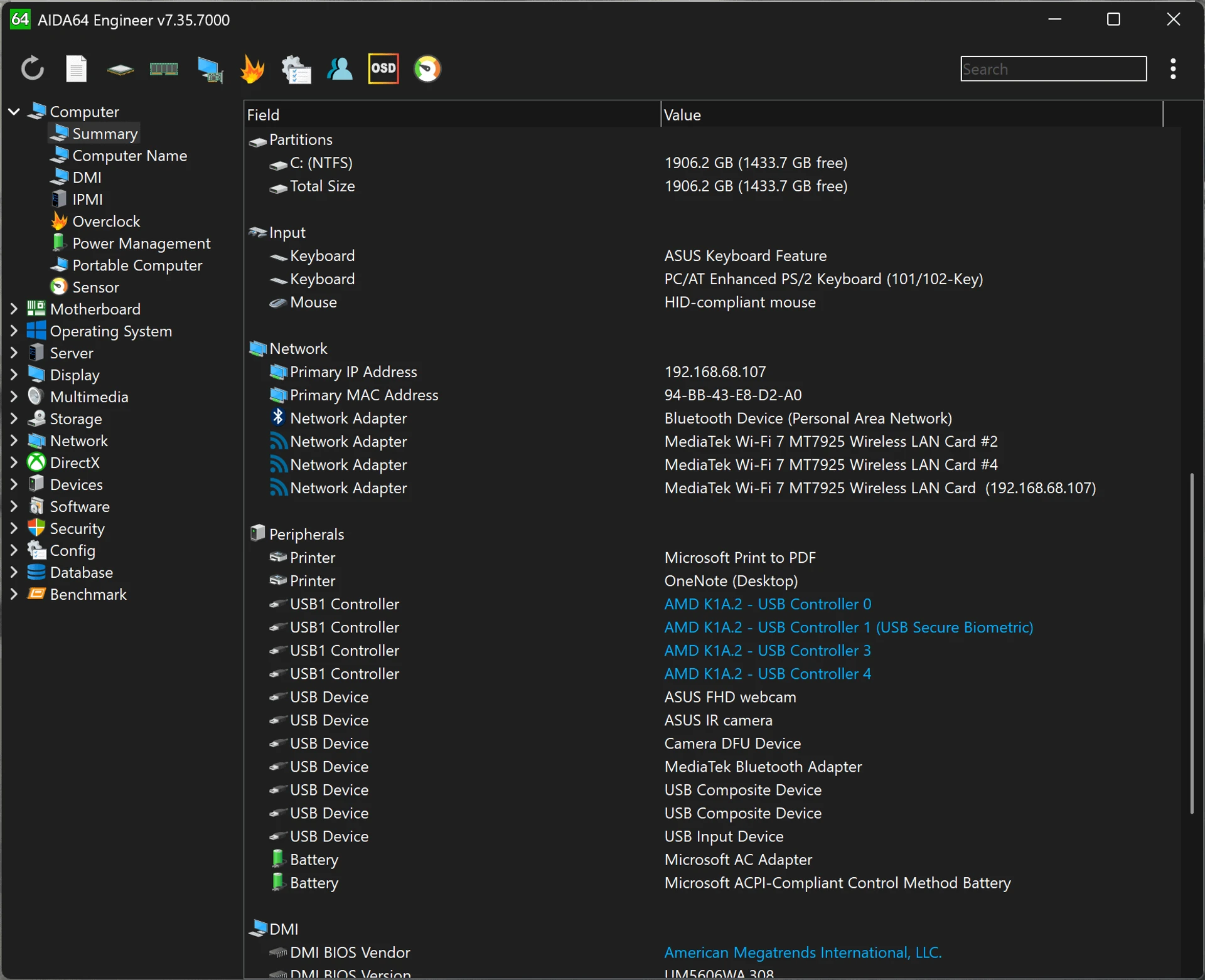This screenshot has height=980, width=1205.
Task: Open the Sensor page
Action: (x=85, y=287)
